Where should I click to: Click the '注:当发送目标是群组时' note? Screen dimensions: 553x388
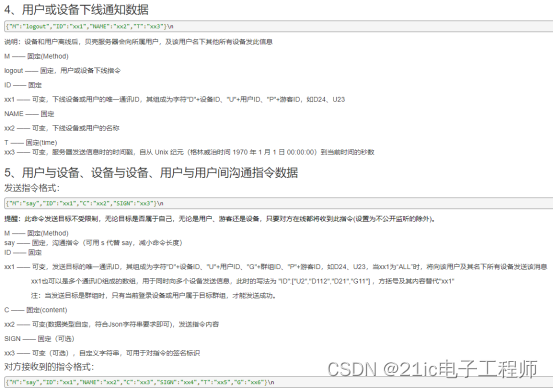coord(153,296)
